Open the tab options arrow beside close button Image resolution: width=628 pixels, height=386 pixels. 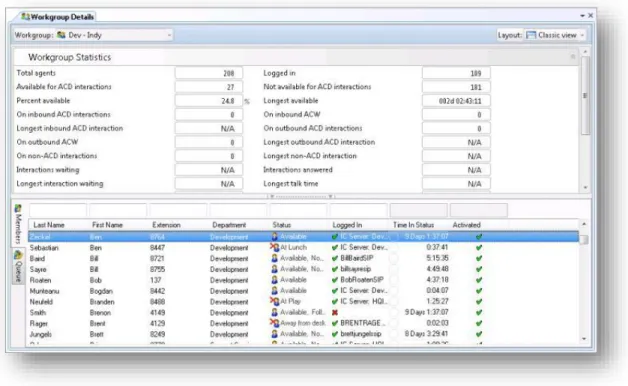coord(582,16)
